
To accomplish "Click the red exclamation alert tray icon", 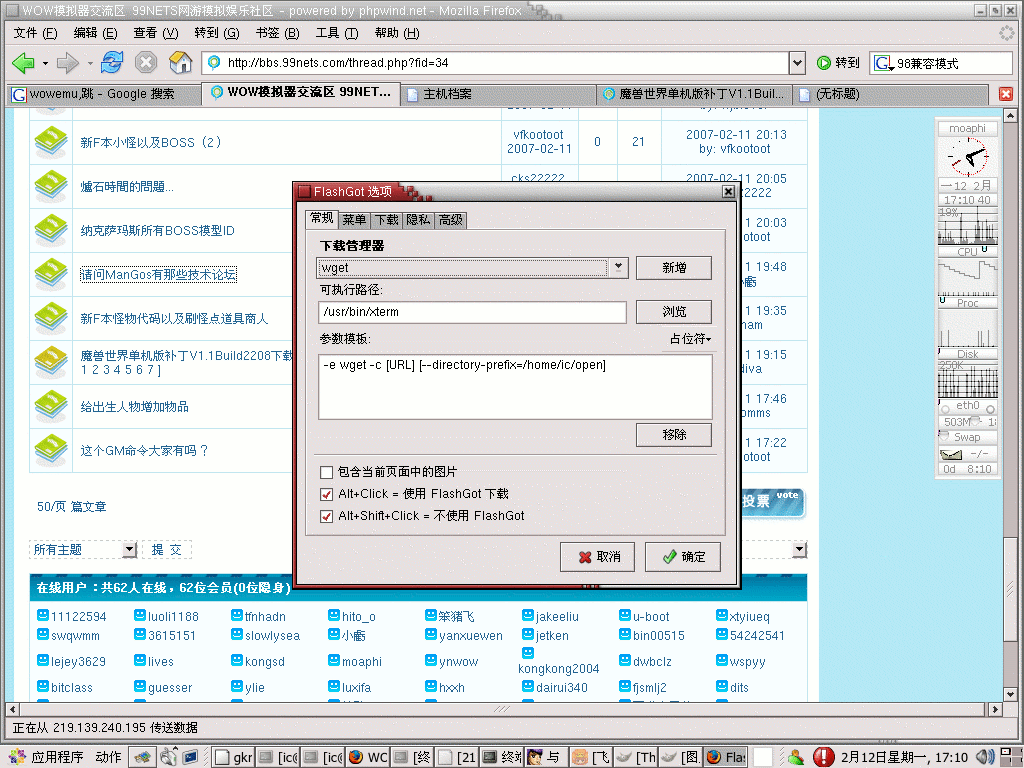I will pos(823,757).
